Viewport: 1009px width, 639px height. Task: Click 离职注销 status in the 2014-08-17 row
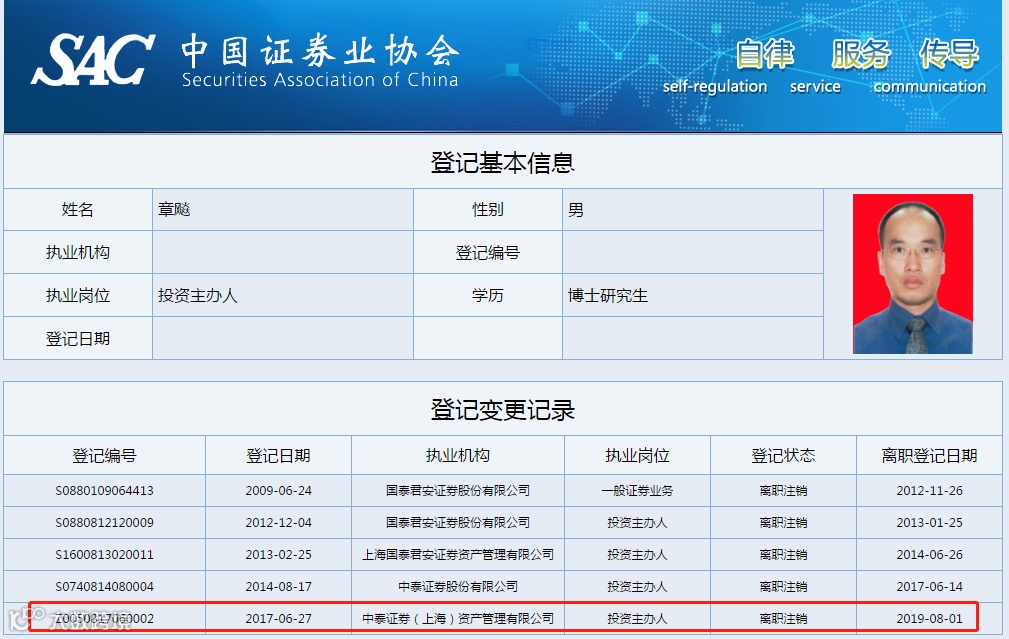[x=783, y=587]
